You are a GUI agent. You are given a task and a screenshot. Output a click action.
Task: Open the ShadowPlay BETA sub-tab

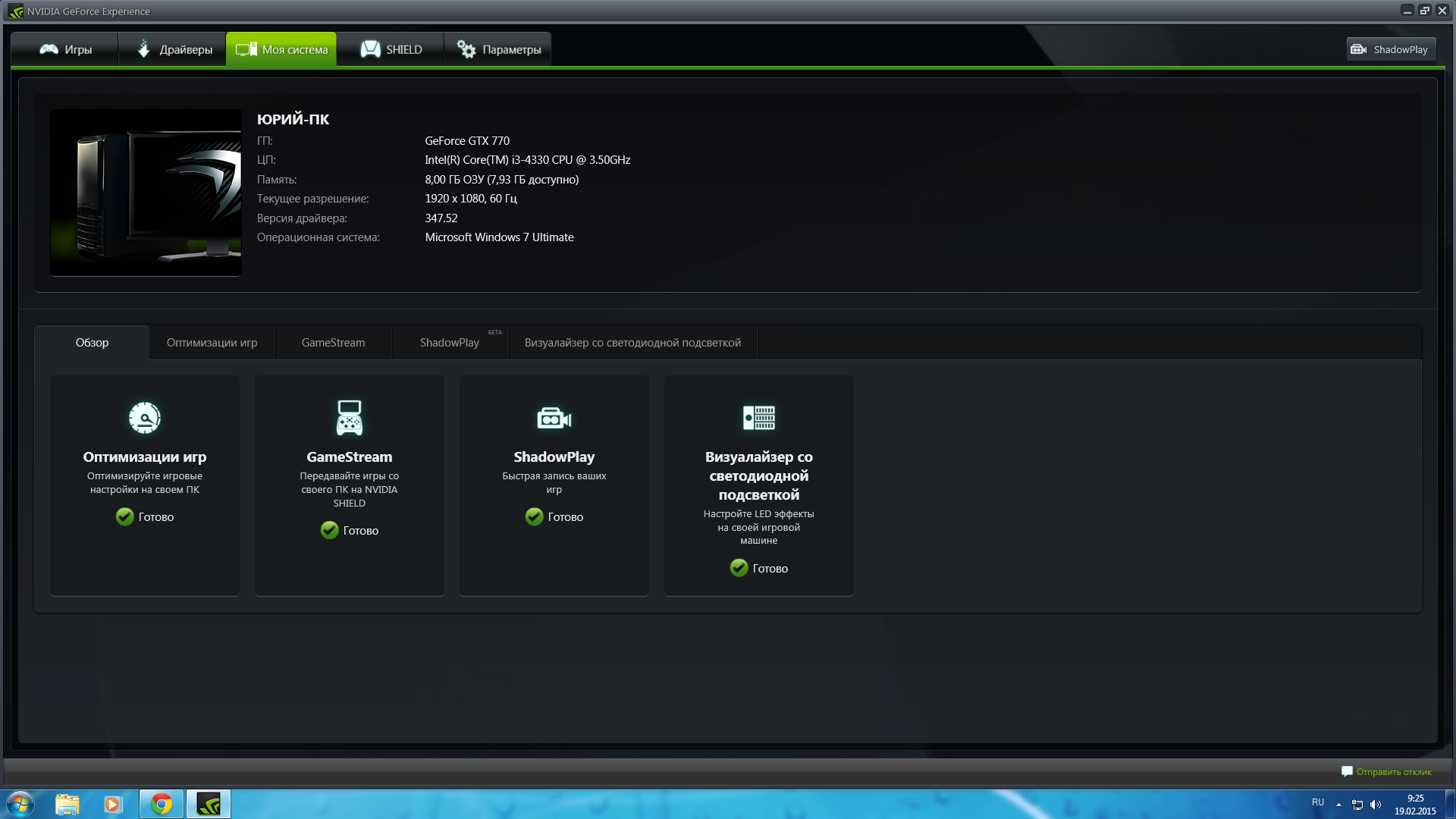pos(450,343)
